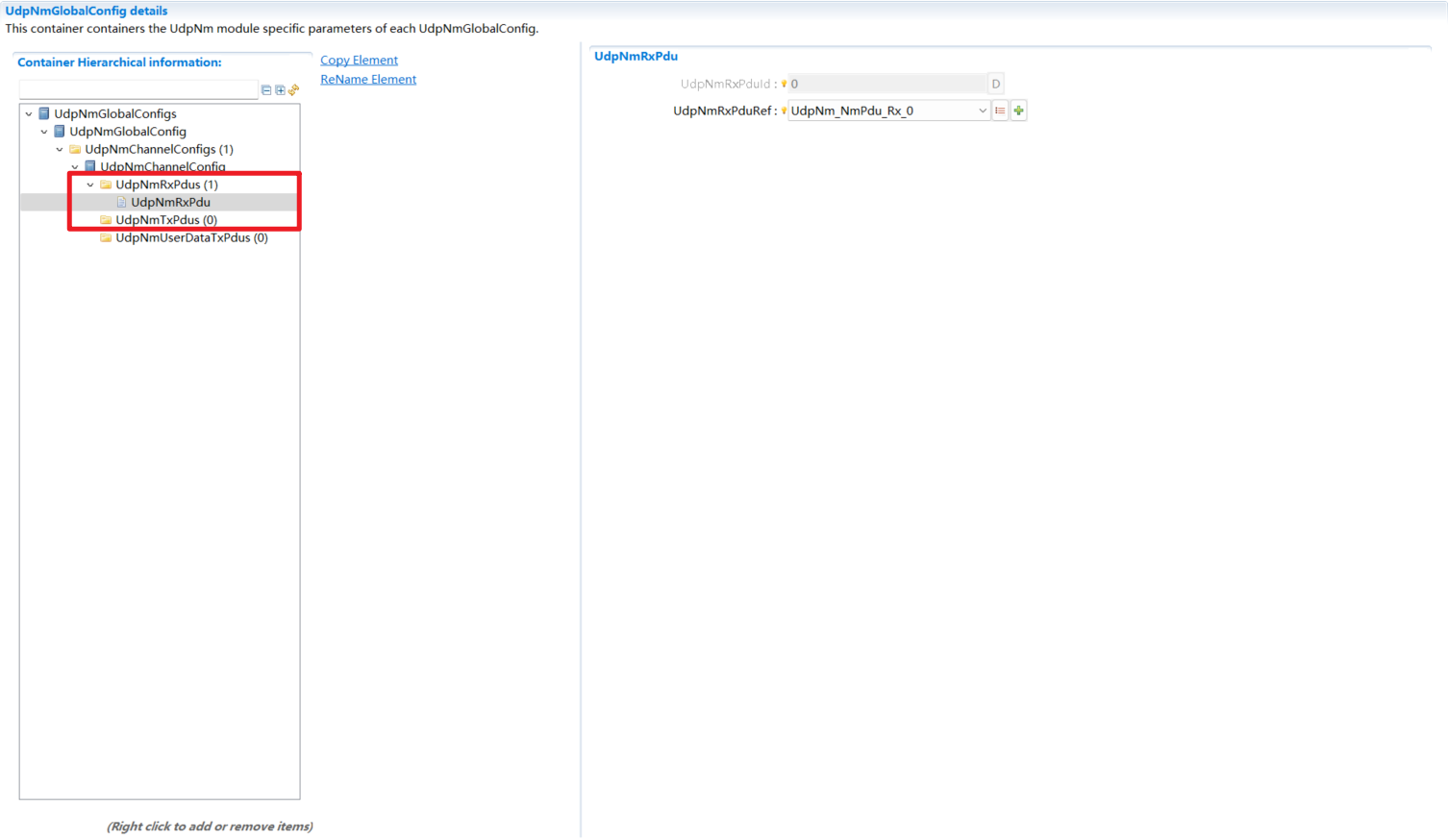Viewport: 1448px width, 840px height.
Task: Click the green plus icon beside UdpNmRxPduRef
Action: 1018,111
